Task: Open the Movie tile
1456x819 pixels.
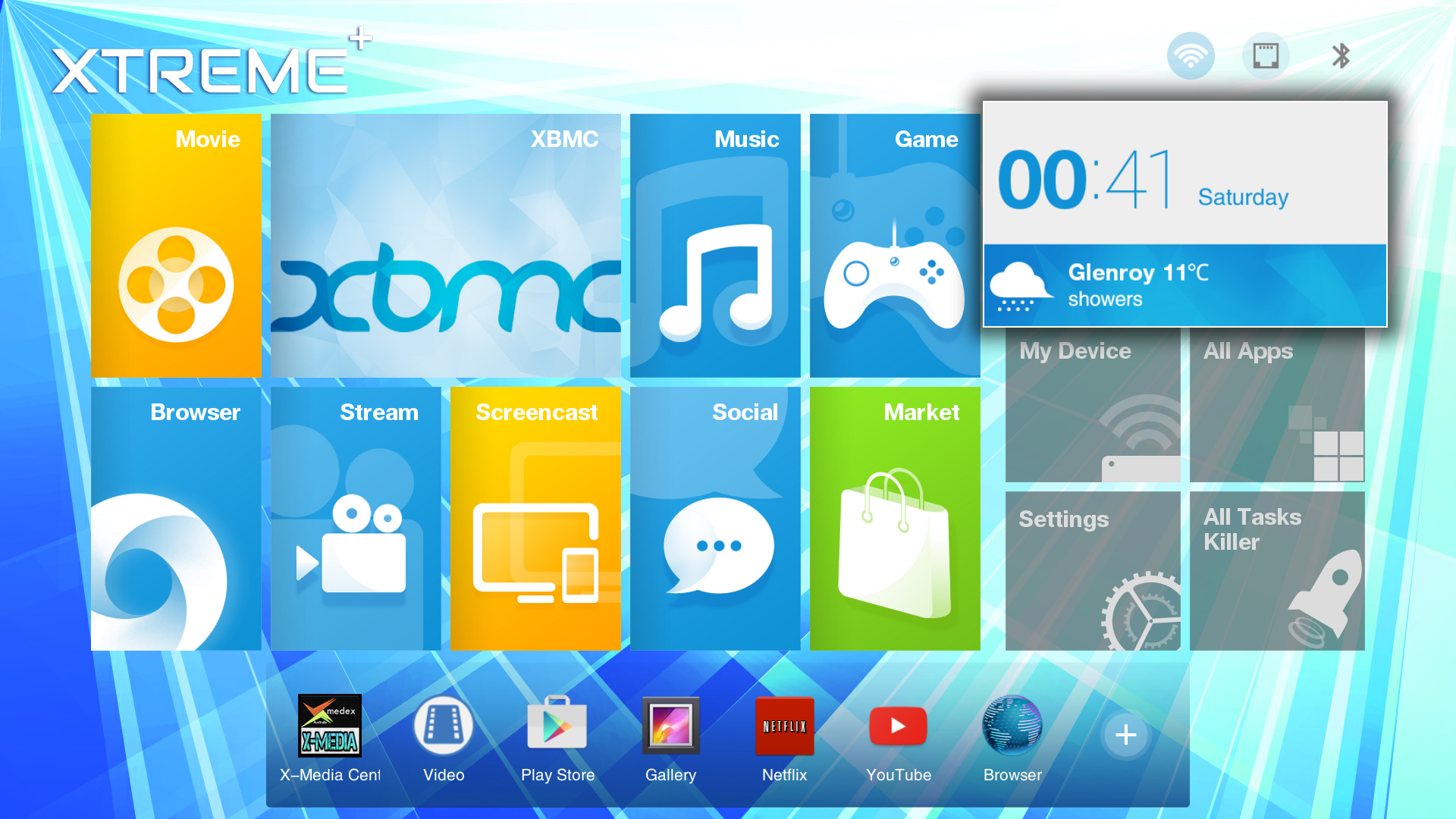Action: click(176, 245)
